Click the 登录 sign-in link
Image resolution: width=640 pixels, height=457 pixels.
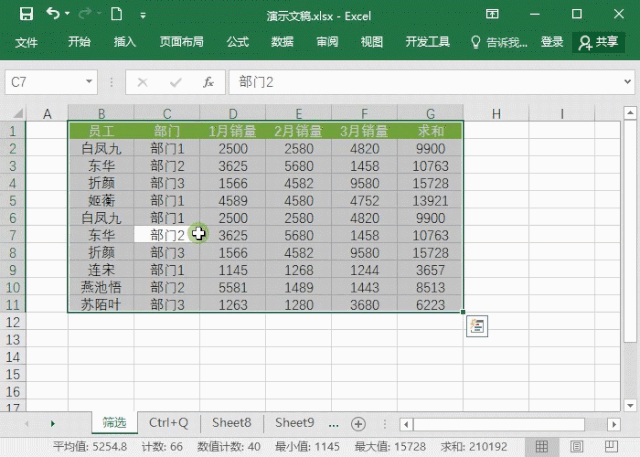tap(552, 42)
